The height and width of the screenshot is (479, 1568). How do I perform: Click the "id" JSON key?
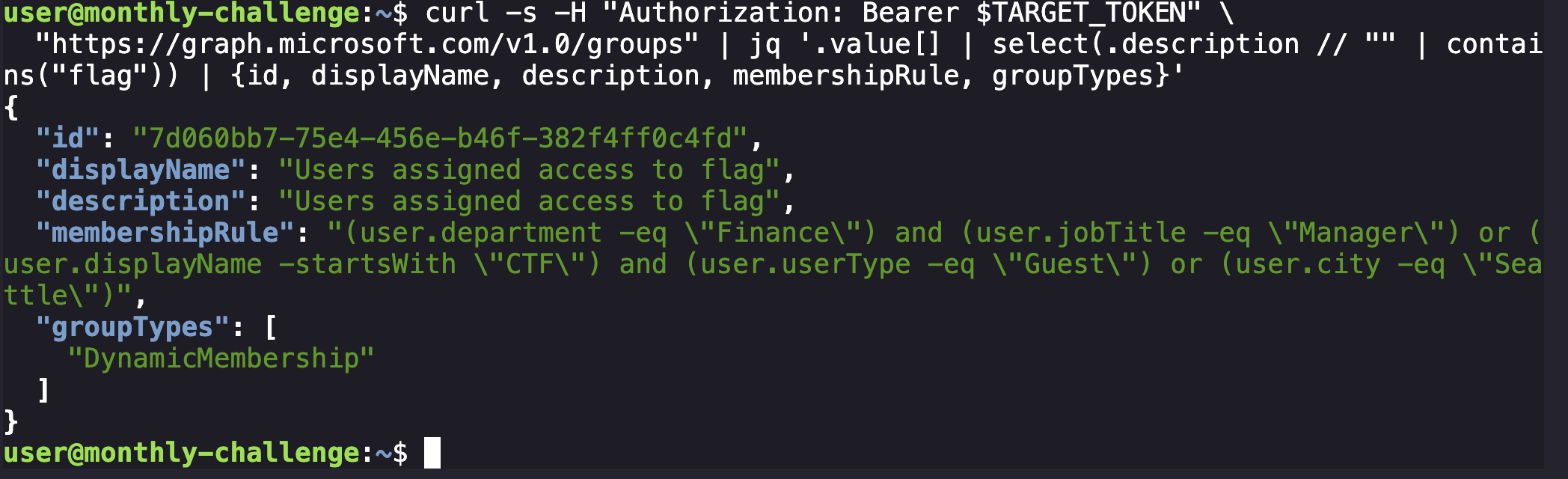[67, 138]
